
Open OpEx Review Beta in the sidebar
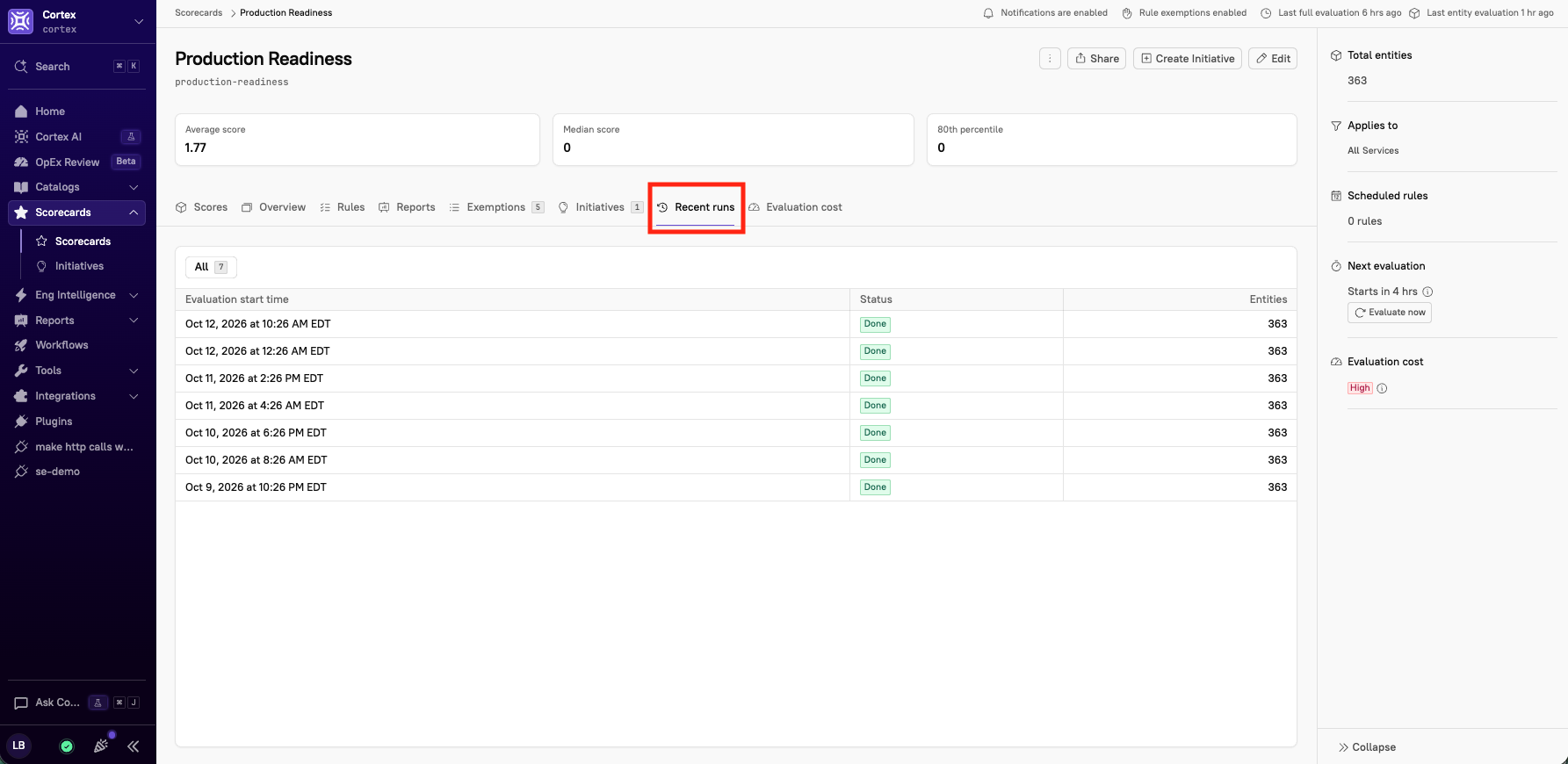(x=77, y=162)
